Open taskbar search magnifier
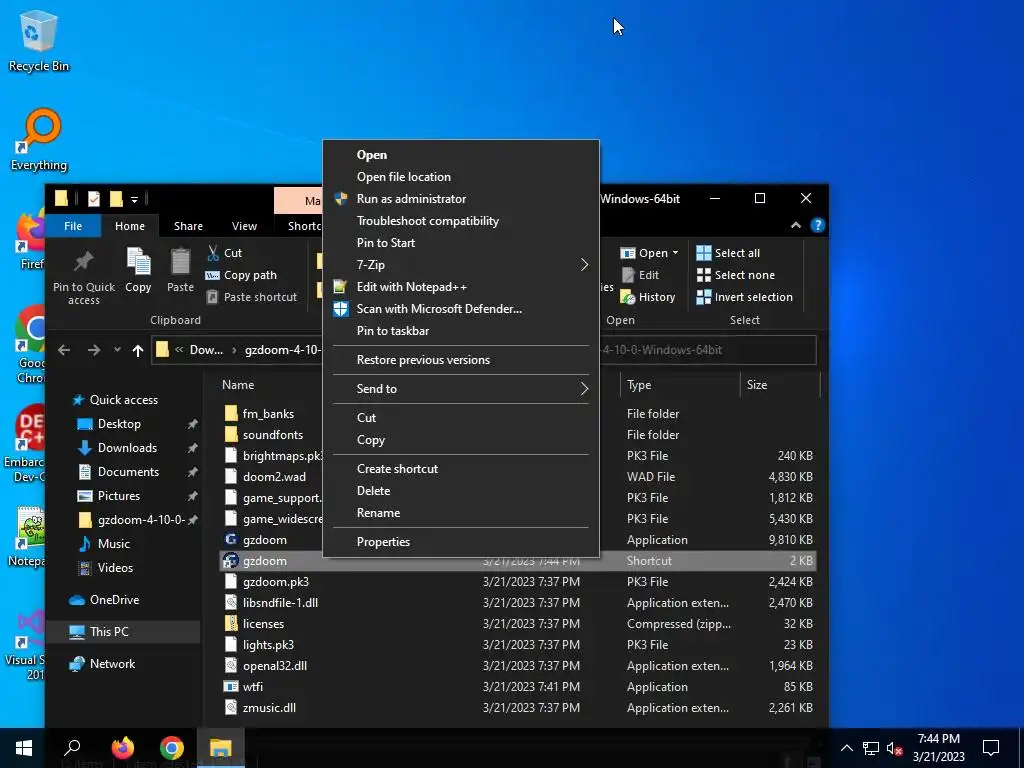 (x=72, y=748)
